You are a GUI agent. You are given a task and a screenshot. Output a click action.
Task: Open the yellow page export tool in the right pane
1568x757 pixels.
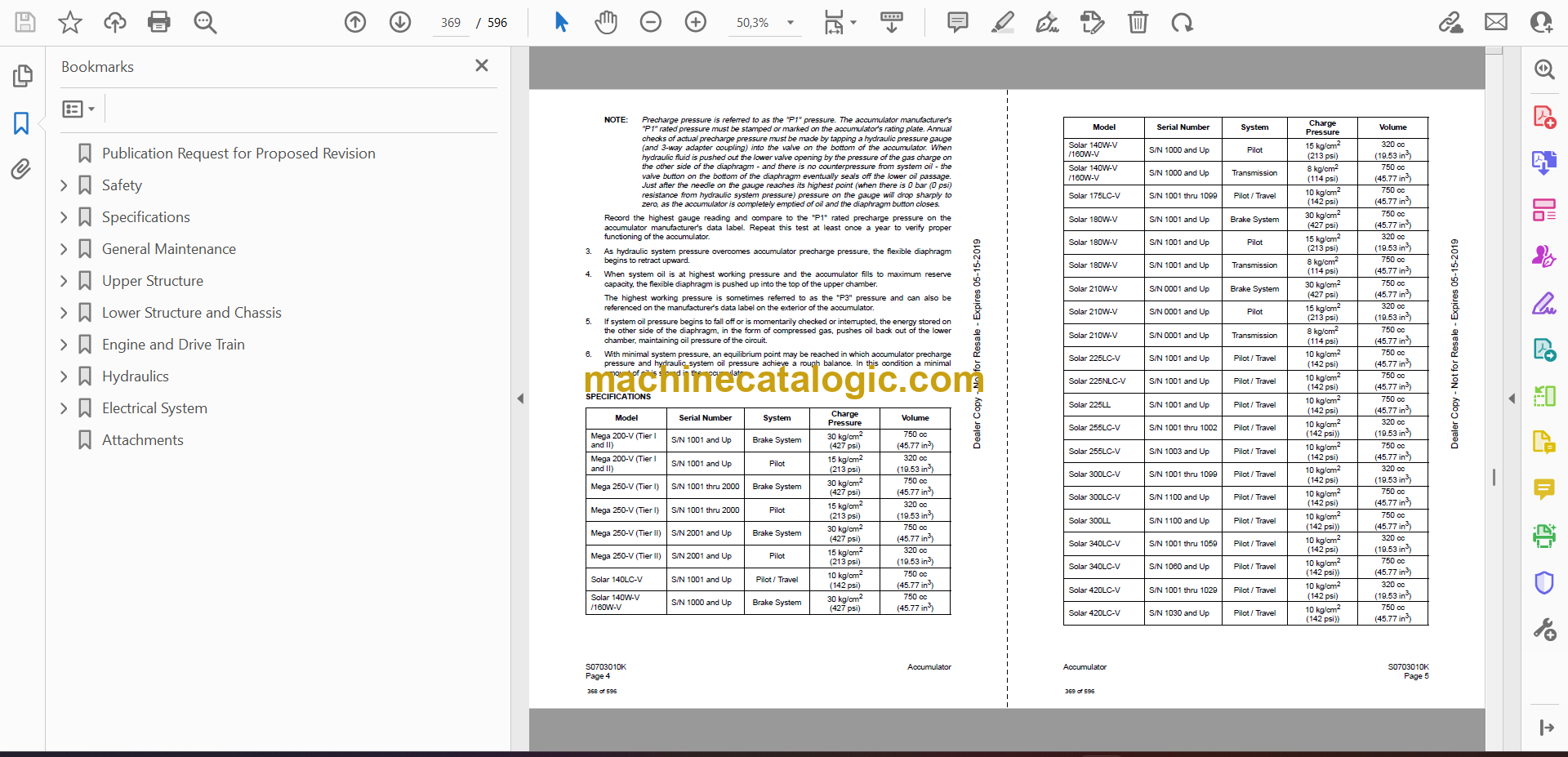click(x=1543, y=443)
